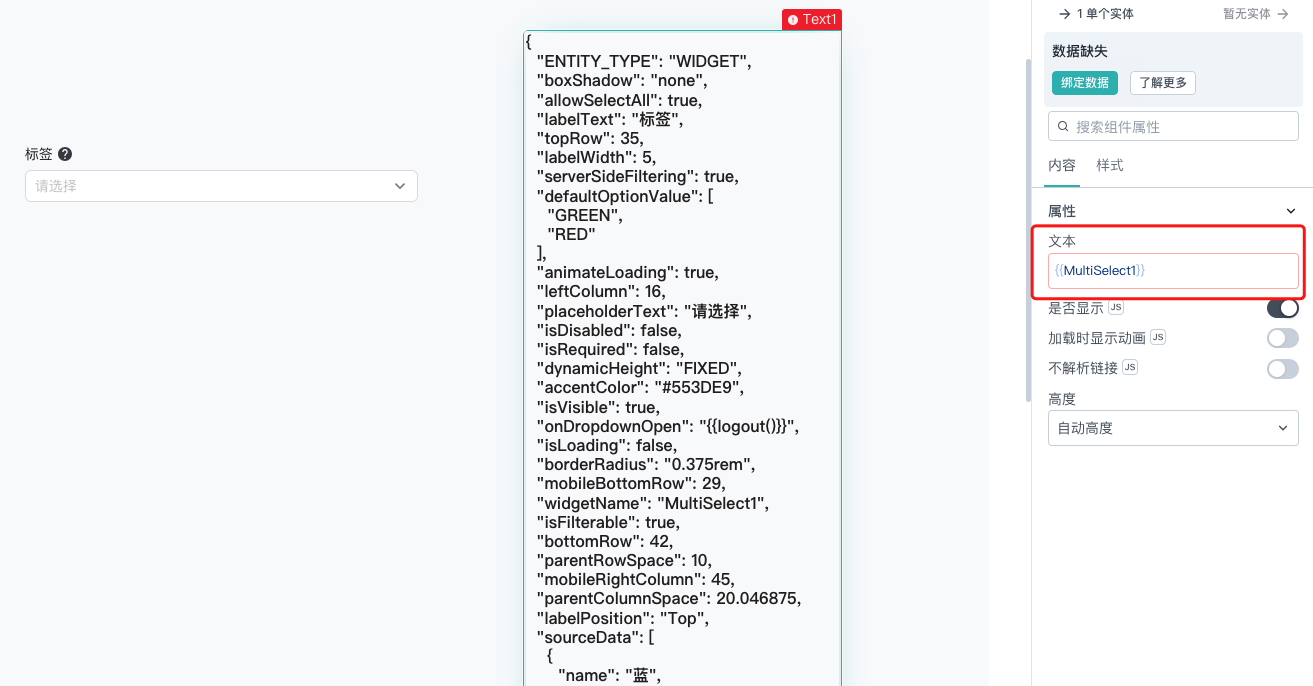The image size is (1313, 686).
Task: Click the 标签 label above the select
Action: 39,154
